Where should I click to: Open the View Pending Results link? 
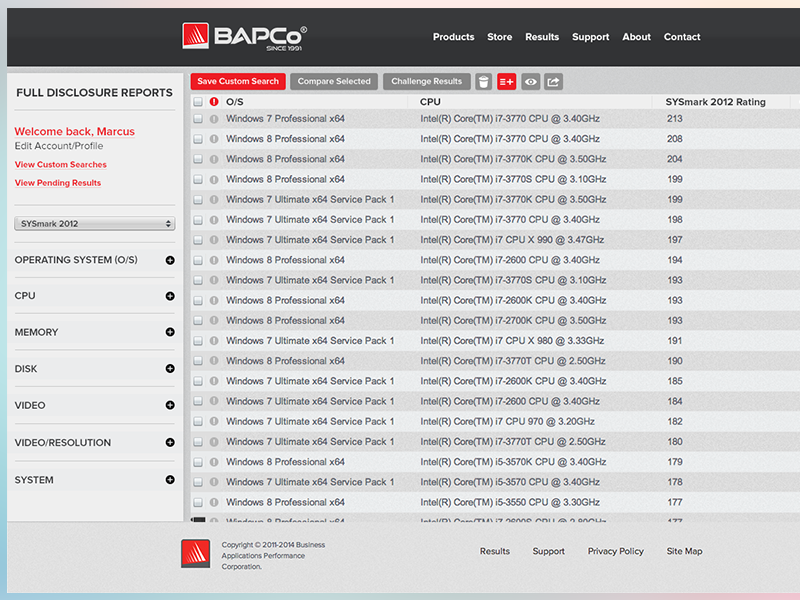[58, 183]
